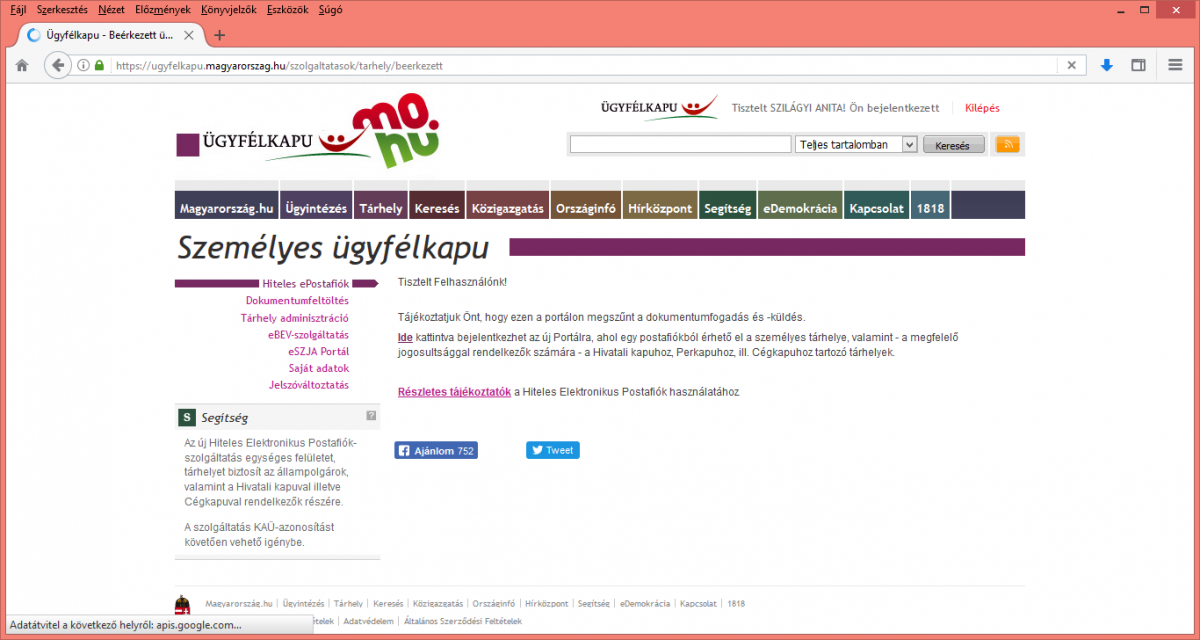Click the orange RSS feed icon
Screen dimensions: 1200x640
(1008, 145)
